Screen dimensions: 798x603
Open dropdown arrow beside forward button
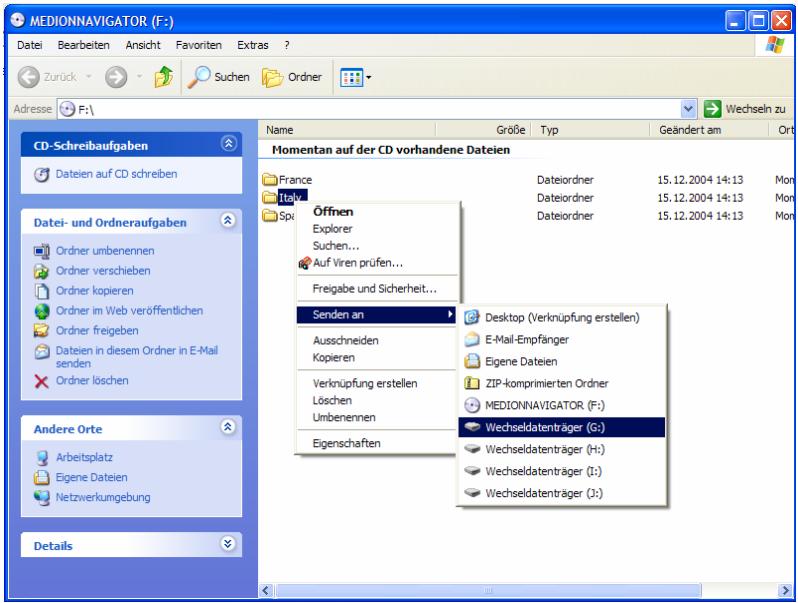139,77
